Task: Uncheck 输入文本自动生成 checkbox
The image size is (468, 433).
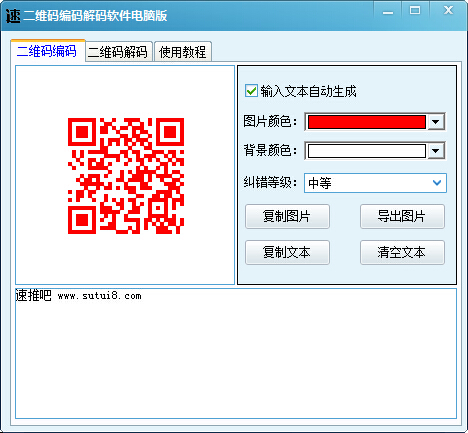Action: [251, 91]
